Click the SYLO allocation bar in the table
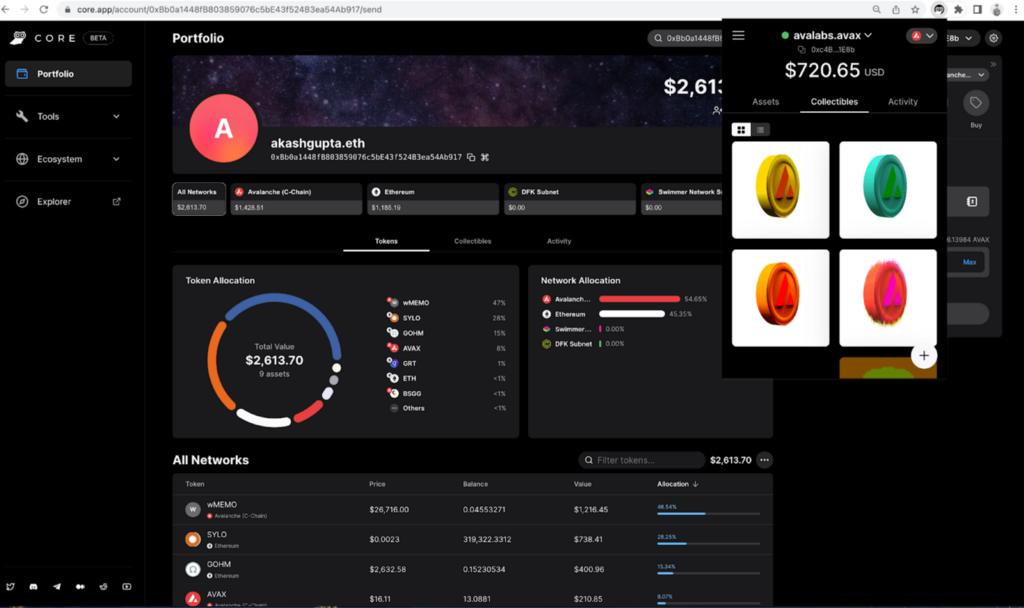Viewport: 1024px width, 608px height. click(708, 543)
